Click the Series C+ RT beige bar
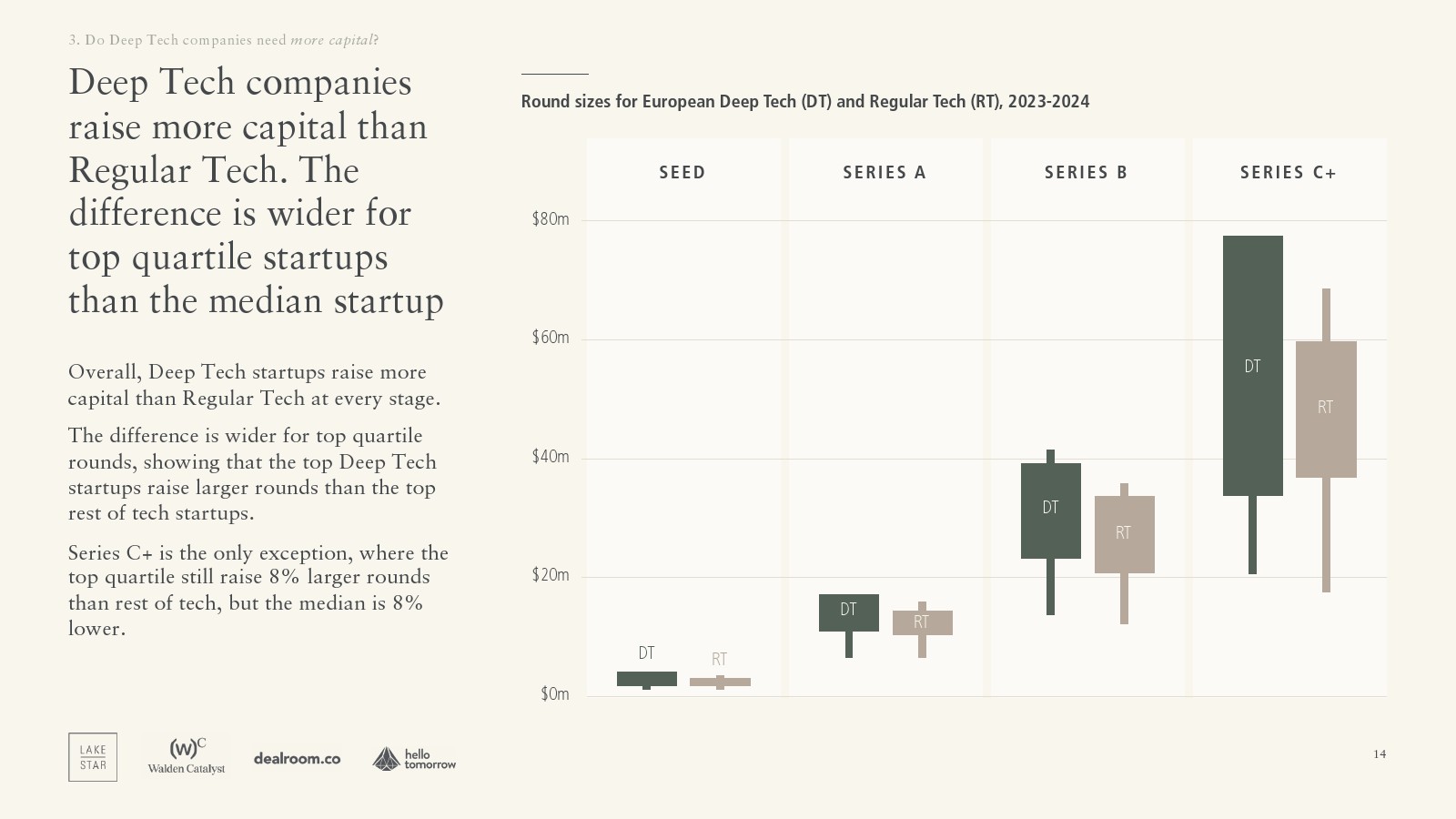 click(1326, 409)
